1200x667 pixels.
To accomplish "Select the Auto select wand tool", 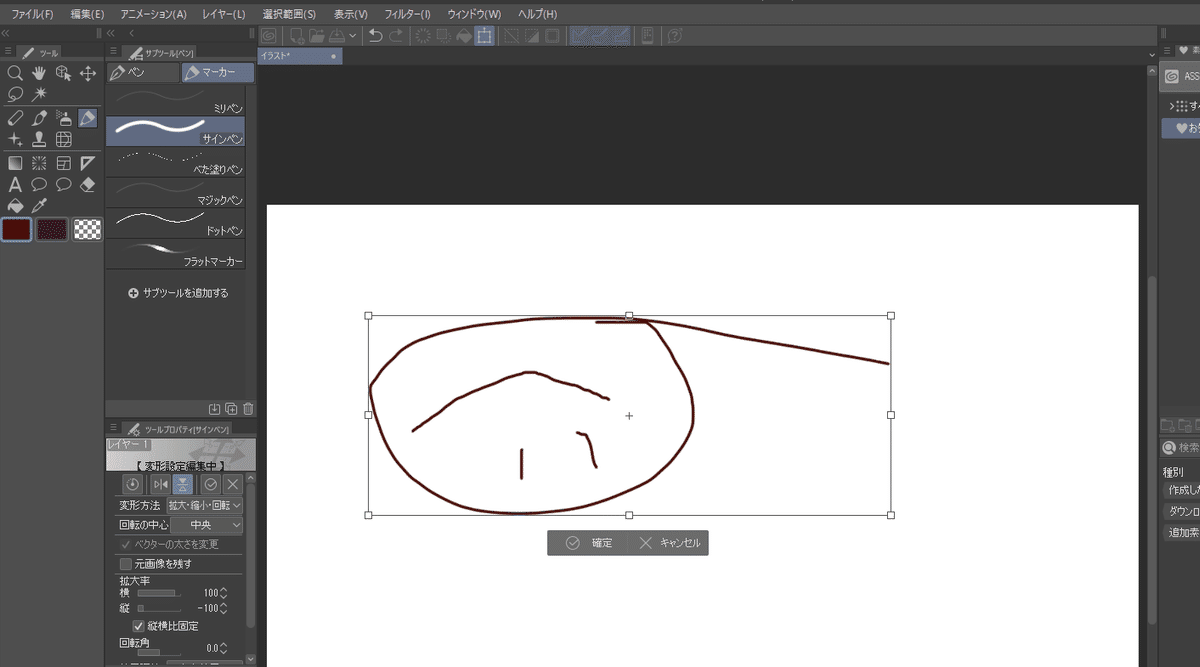I will tap(39, 94).
